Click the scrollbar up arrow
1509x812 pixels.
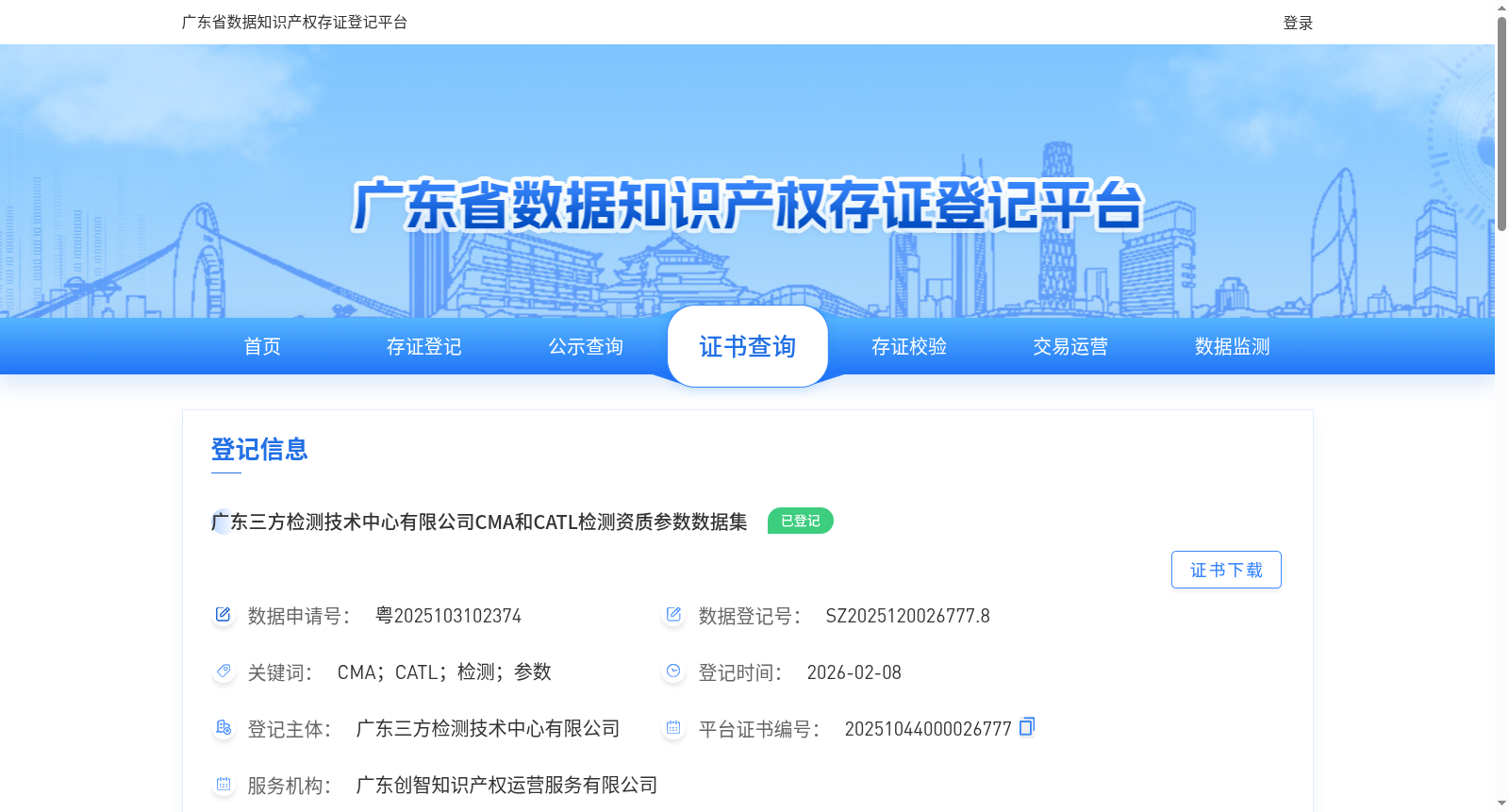click(1501, 8)
